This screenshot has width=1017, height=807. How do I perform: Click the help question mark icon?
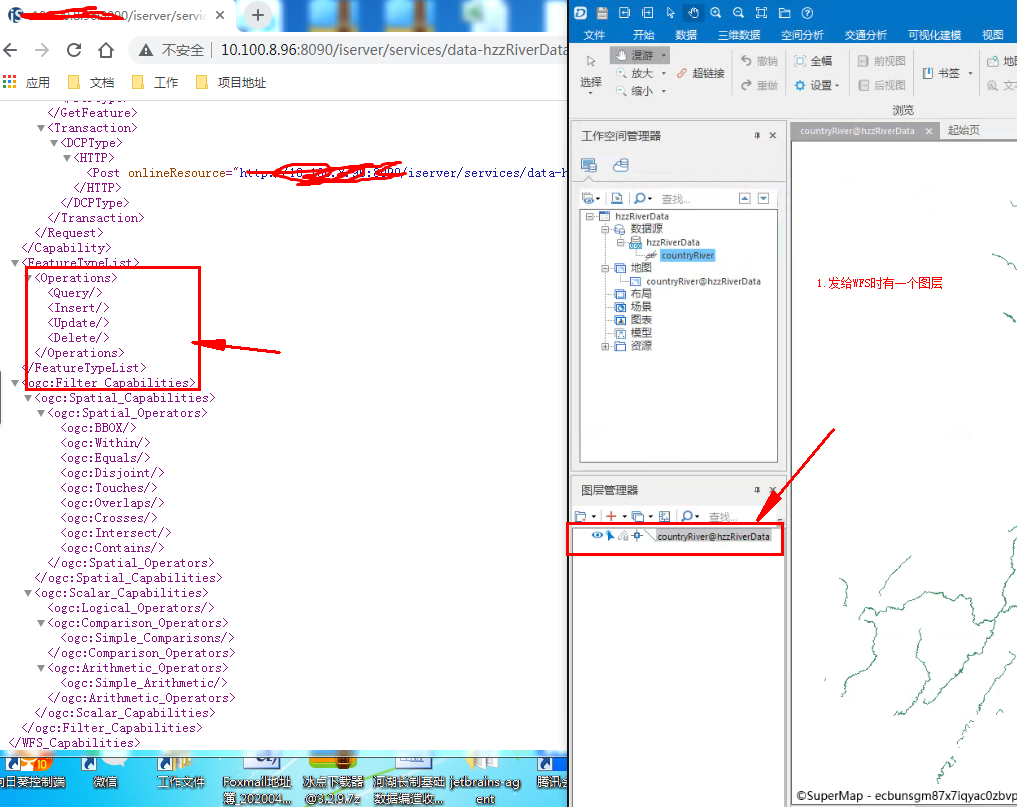click(x=807, y=13)
